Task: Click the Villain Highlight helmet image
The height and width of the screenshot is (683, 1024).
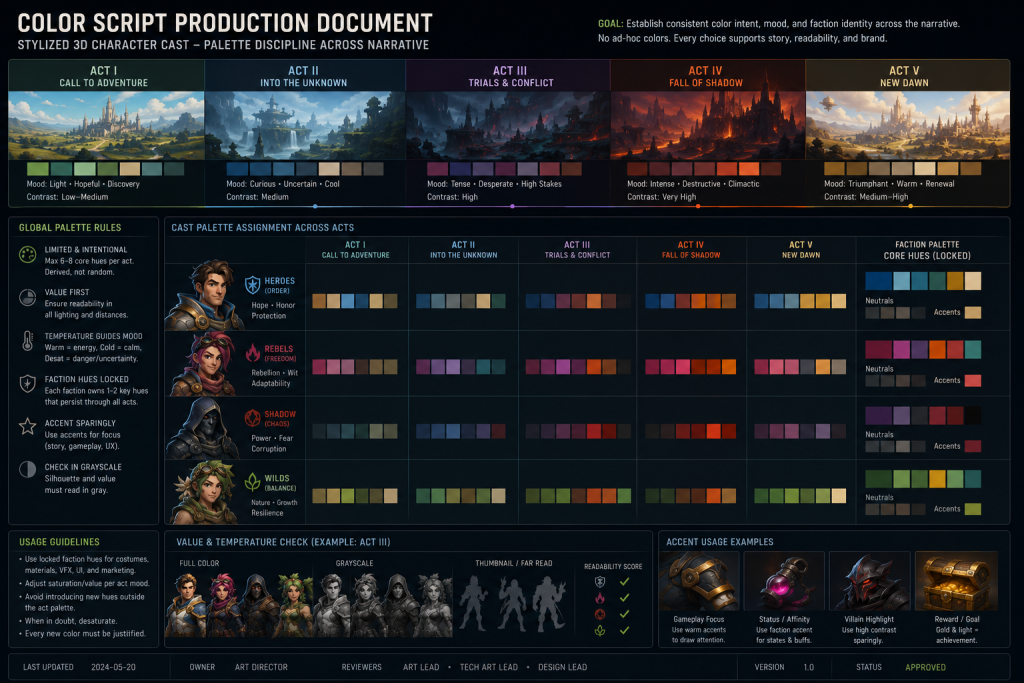Action: pos(870,582)
